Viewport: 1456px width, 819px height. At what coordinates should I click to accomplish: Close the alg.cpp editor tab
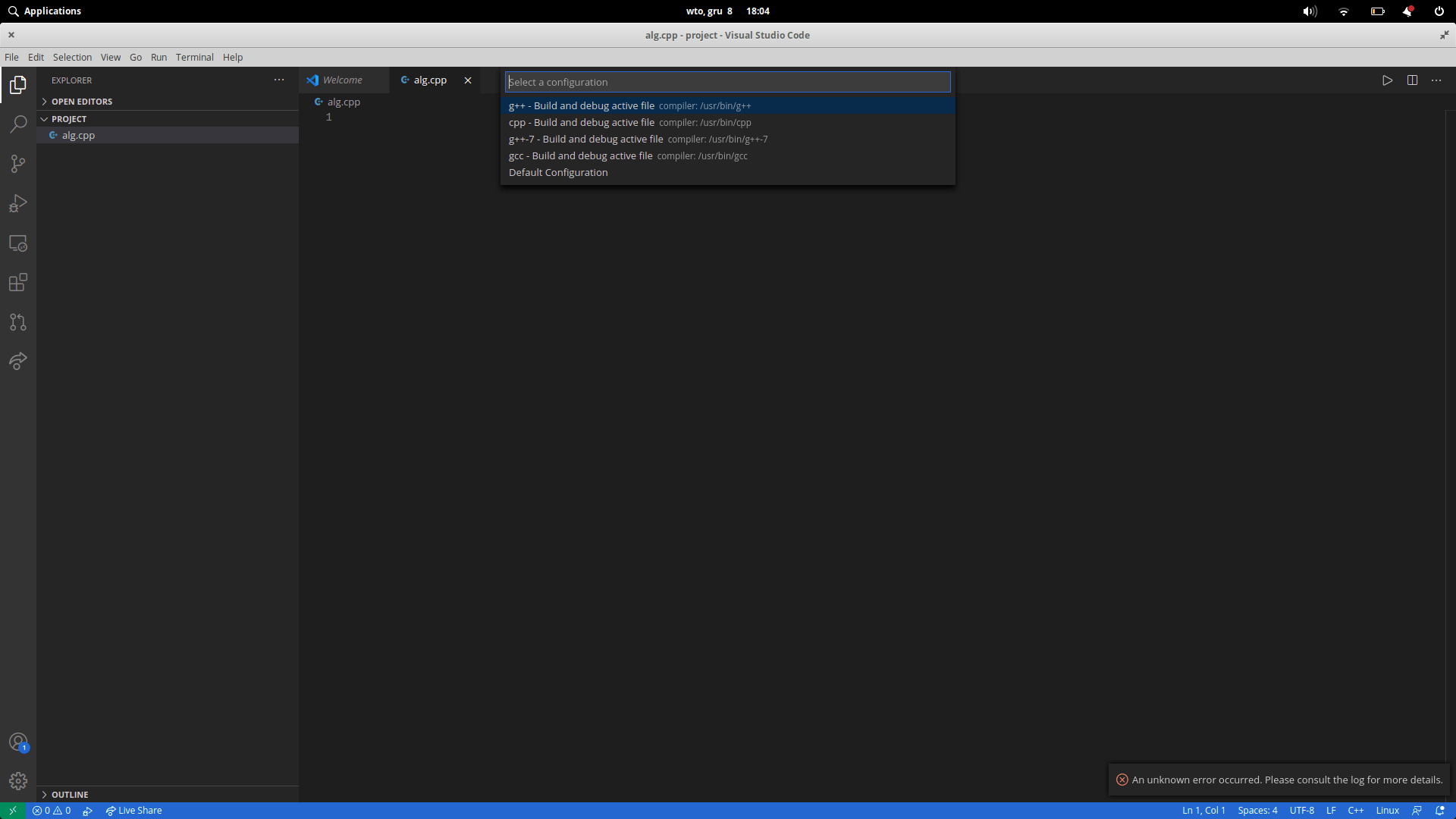pos(468,80)
